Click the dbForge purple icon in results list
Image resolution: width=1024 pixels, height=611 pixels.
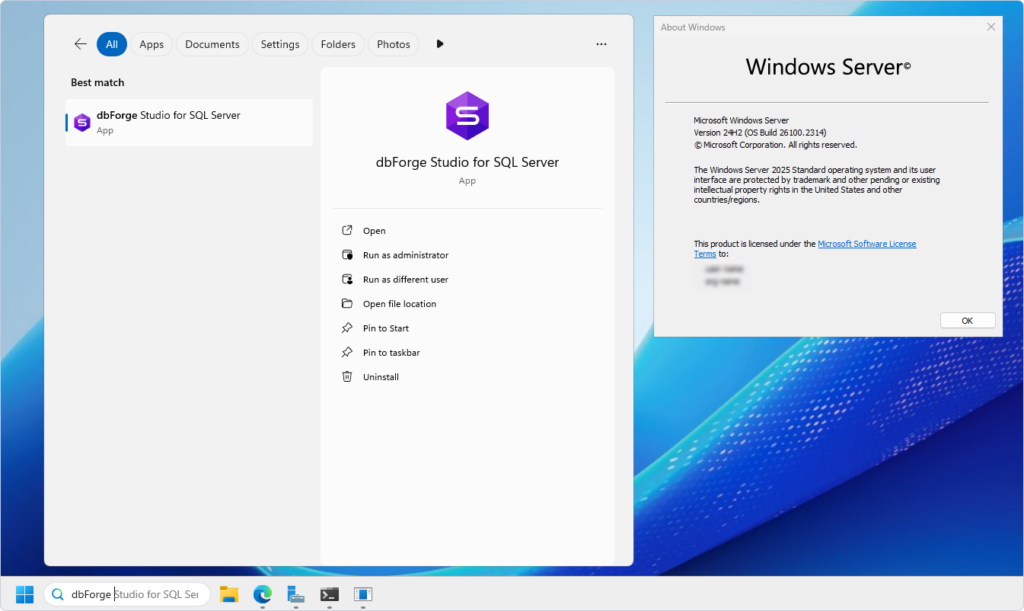(x=82, y=122)
